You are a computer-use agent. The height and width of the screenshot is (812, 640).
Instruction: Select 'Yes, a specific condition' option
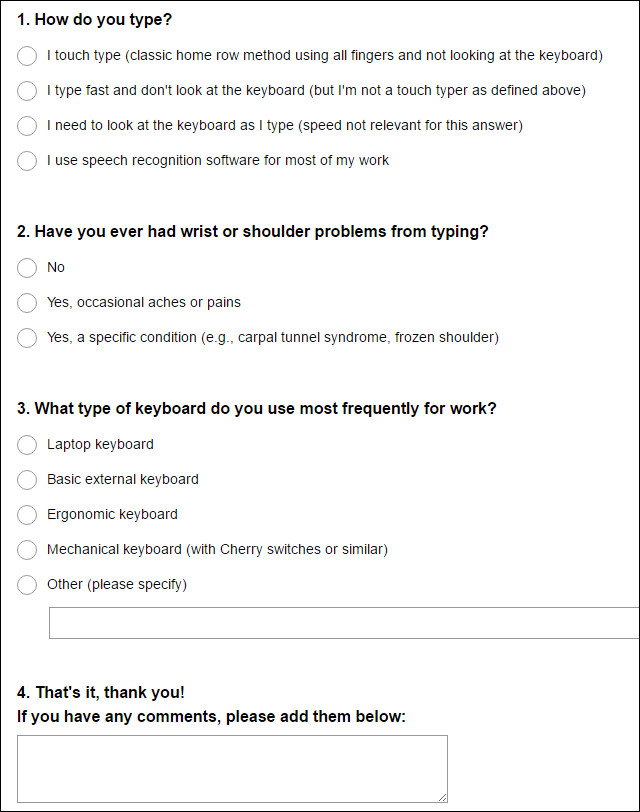[x=27, y=338]
